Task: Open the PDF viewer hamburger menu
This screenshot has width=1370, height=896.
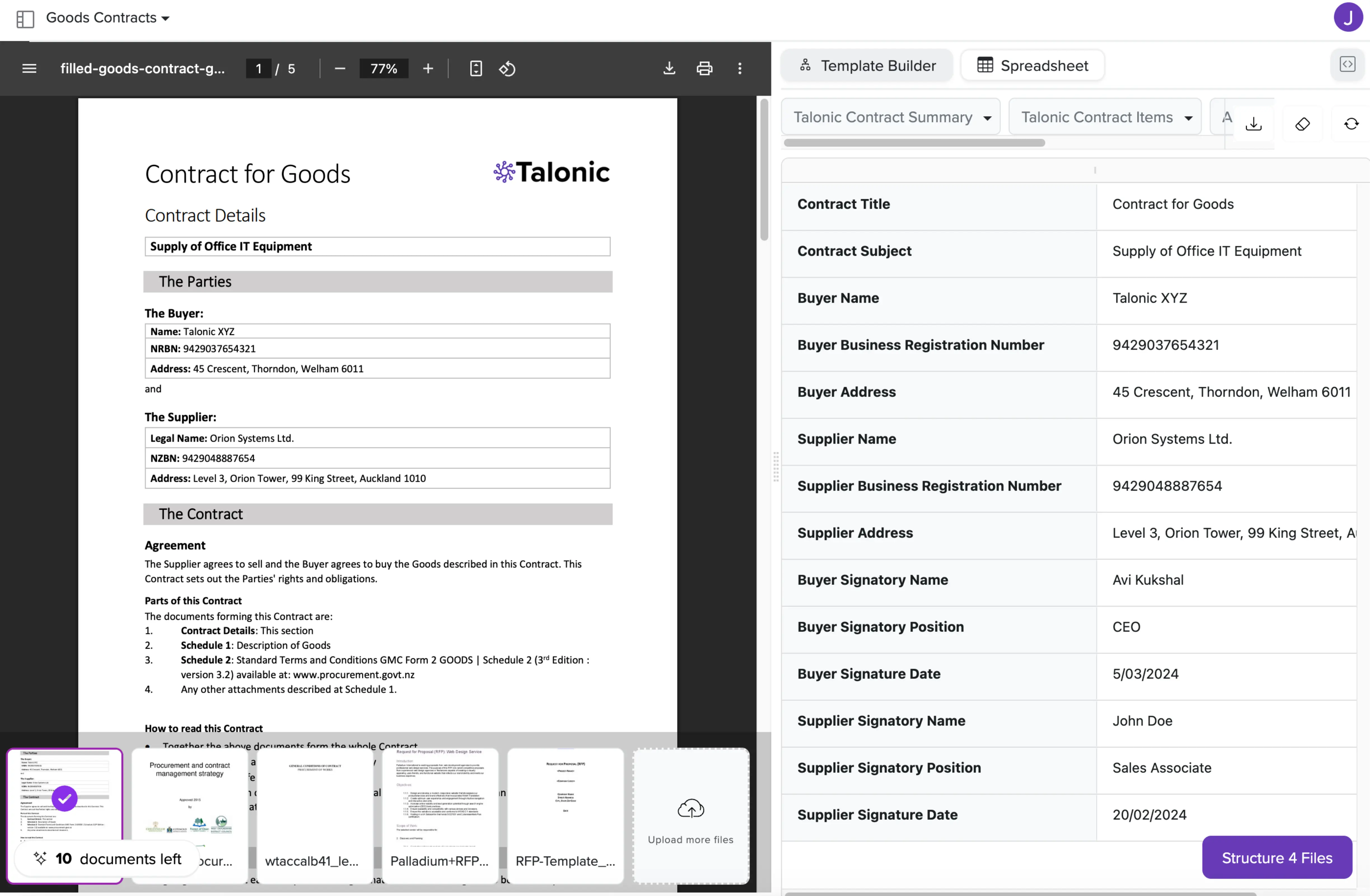Action: click(x=29, y=69)
